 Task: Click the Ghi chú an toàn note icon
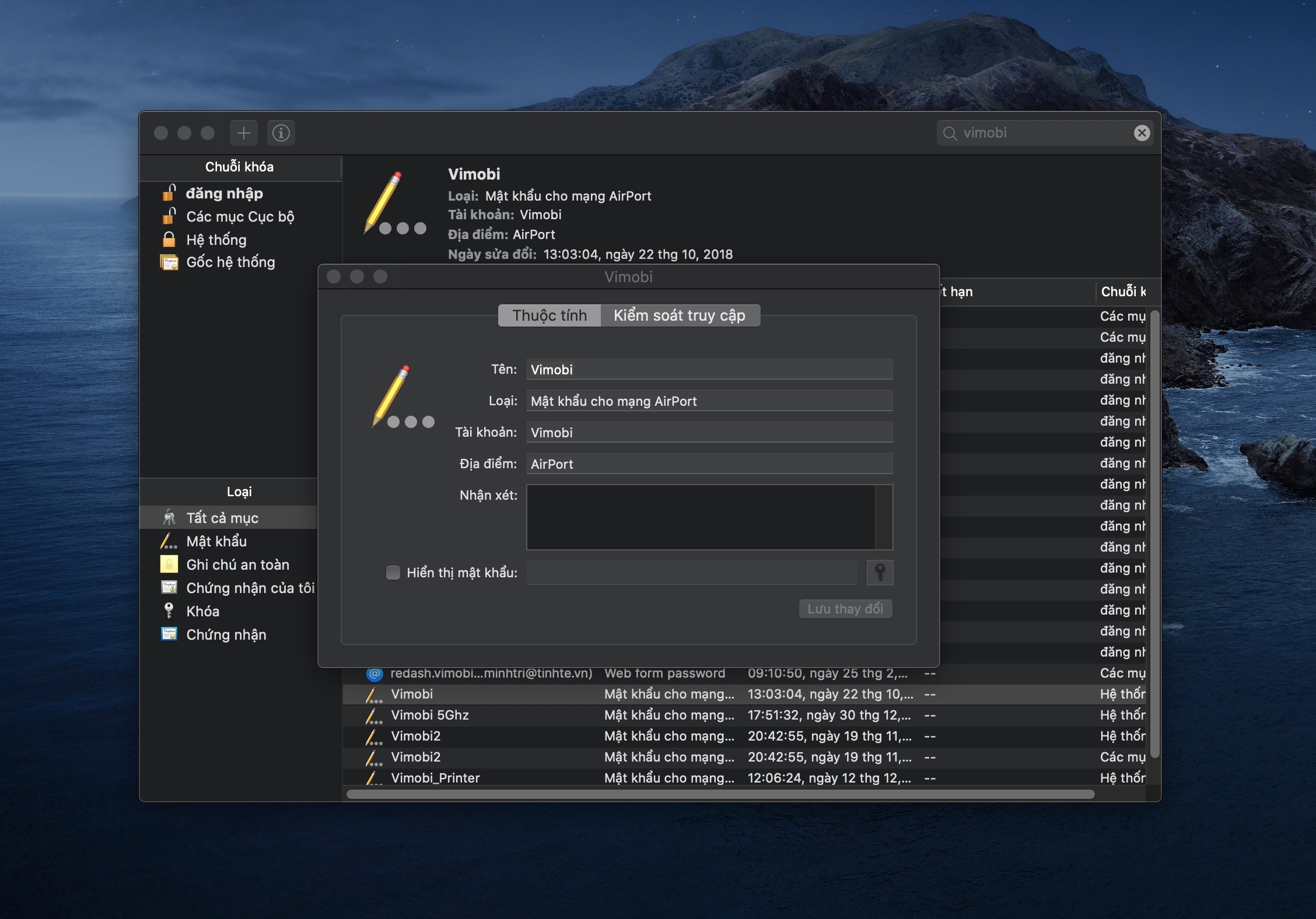point(169,564)
